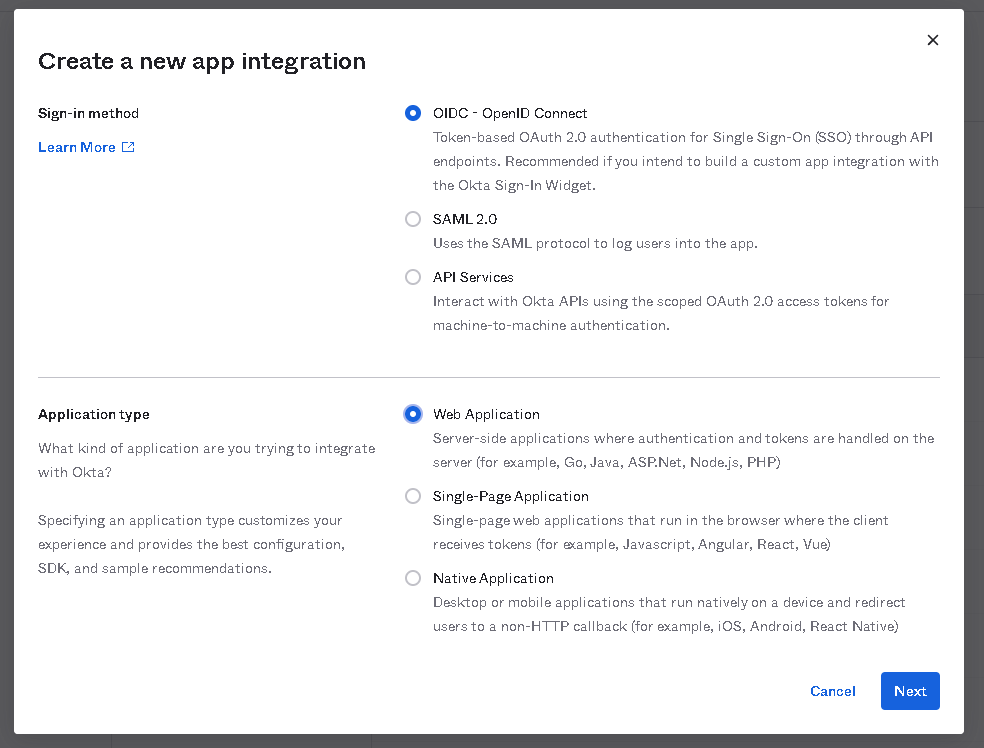Select the Single-Page Application radio button
The width and height of the screenshot is (984, 748).
click(x=413, y=496)
